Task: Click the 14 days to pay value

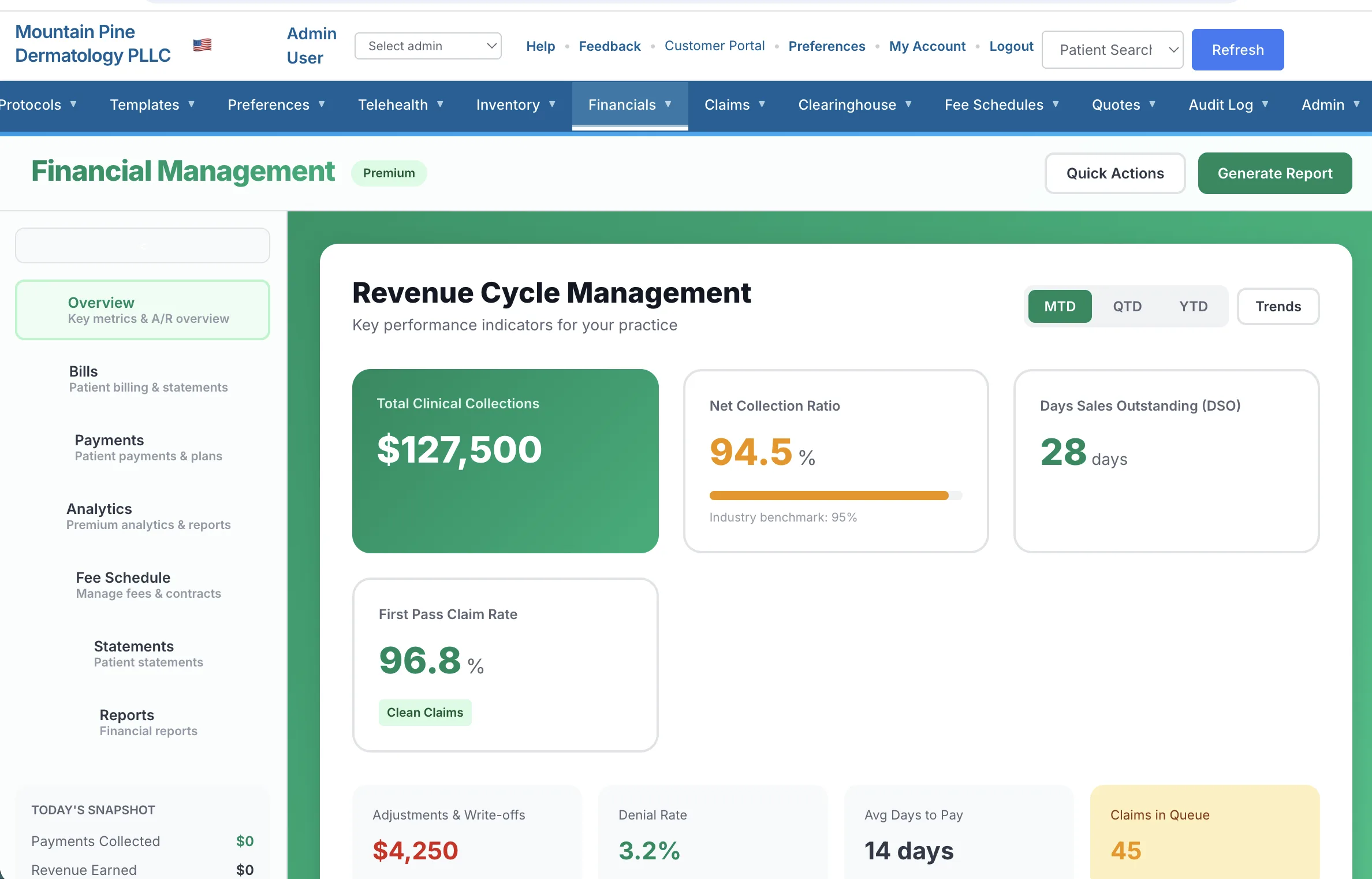Action: (x=909, y=851)
